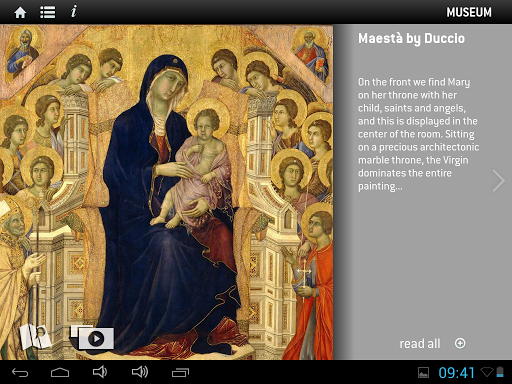Lower volume with the quiet speaker icon
This screenshot has width=512, height=384.
click(100, 372)
